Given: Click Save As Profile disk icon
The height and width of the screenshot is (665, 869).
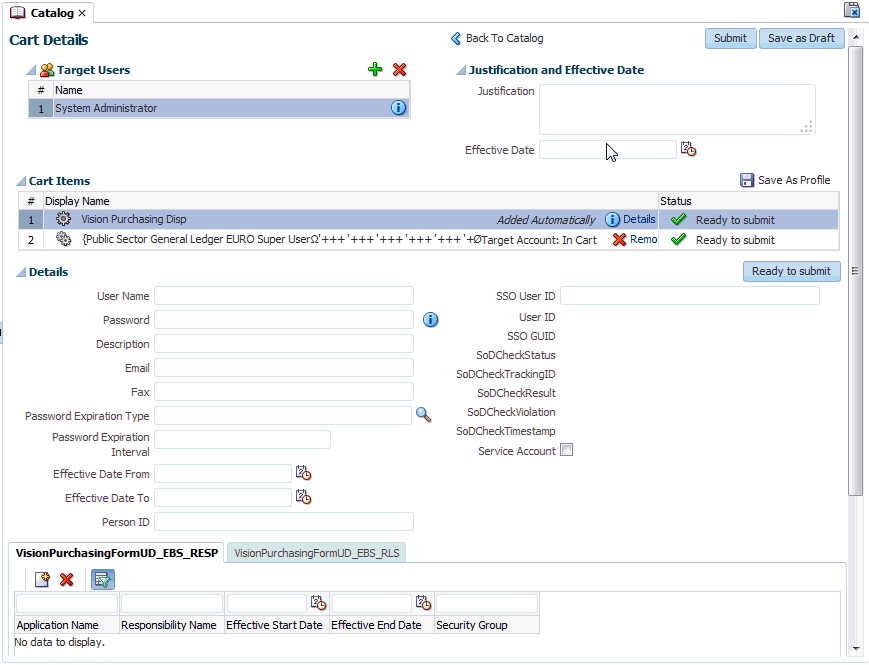Looking at the screenshot, I should pos(747,180).
